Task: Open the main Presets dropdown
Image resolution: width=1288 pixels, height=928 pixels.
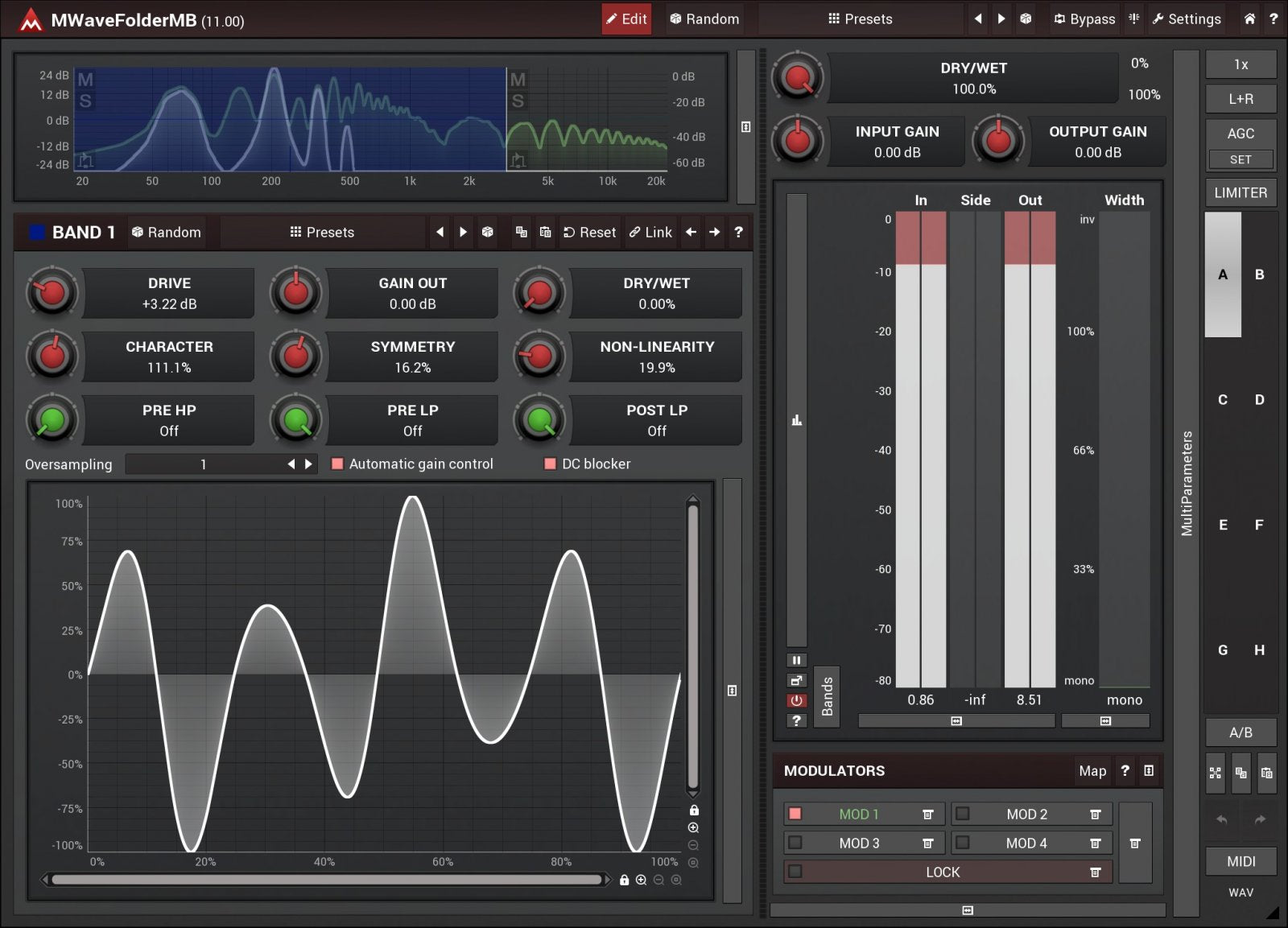Action: [x=860, y=19]
